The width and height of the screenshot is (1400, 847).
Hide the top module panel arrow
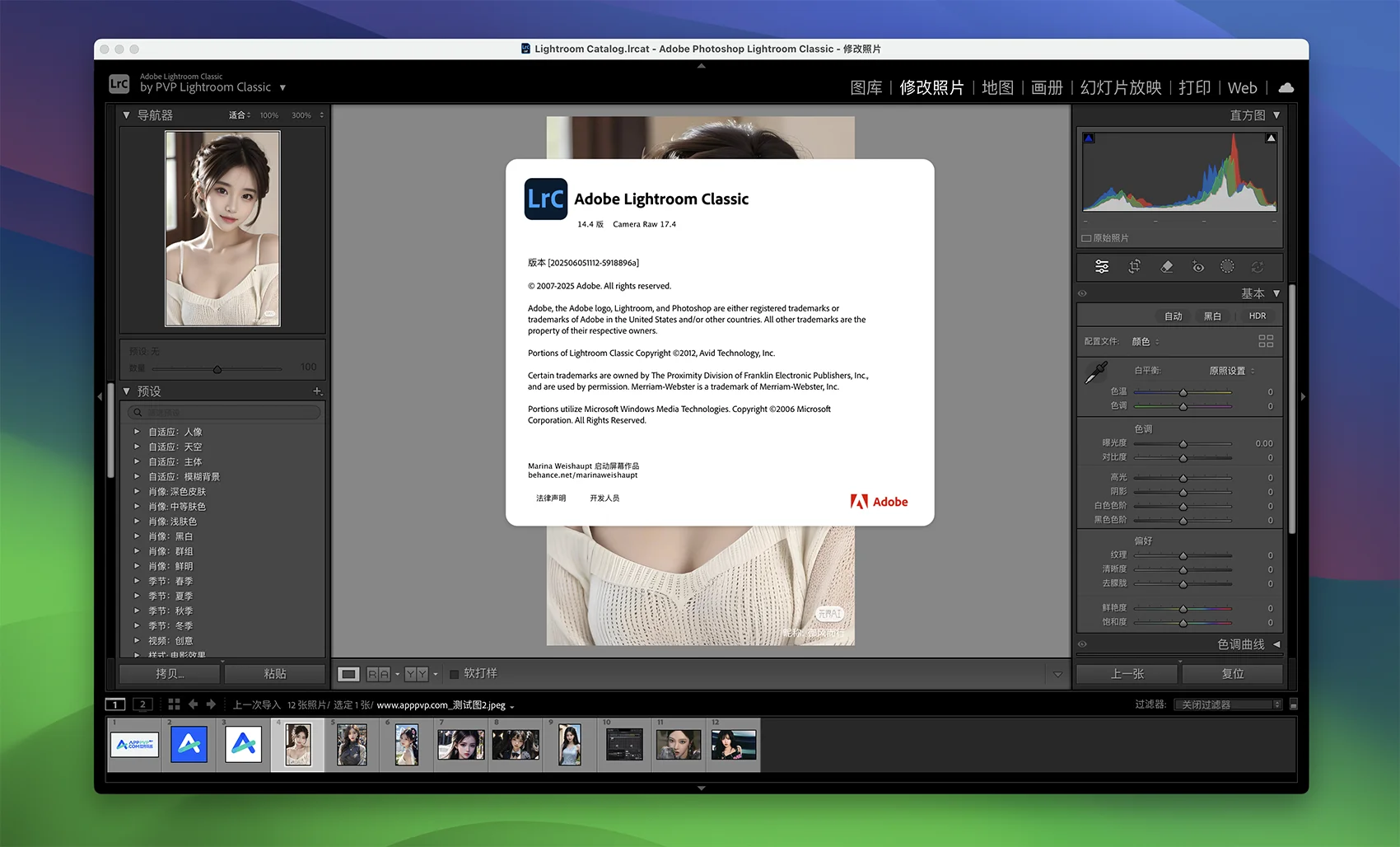coord(701,66)
